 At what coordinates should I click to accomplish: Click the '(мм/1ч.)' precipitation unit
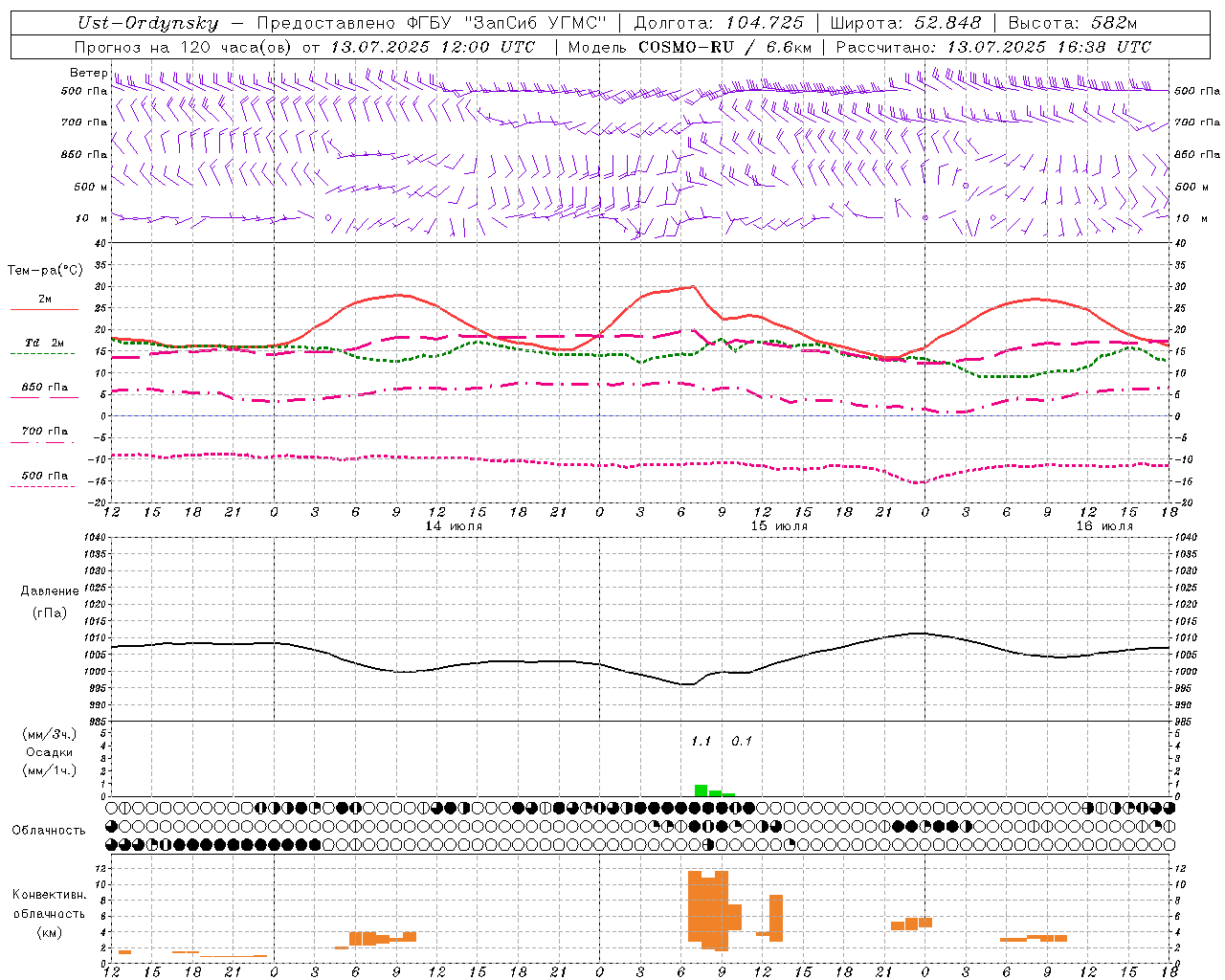(x=50, y=770)
